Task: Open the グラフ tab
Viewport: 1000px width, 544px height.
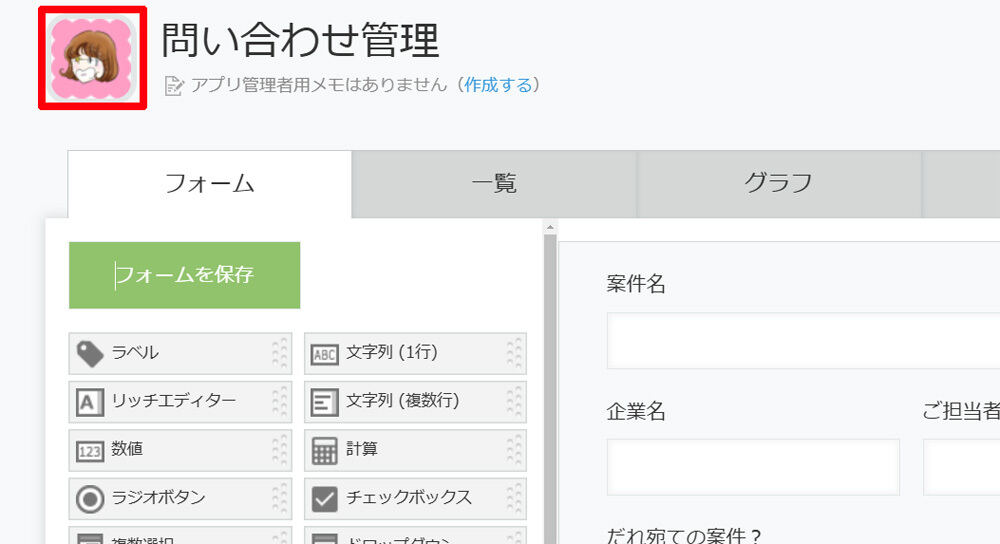Action: pos(778,184)
